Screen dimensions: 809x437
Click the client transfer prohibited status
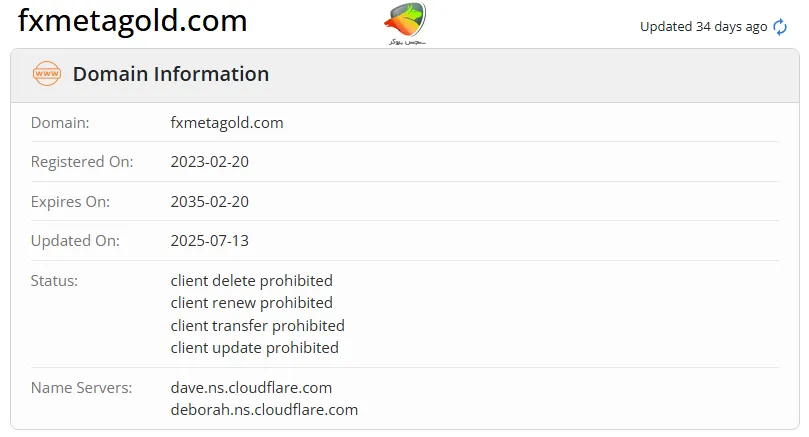(x=258, y=326)
